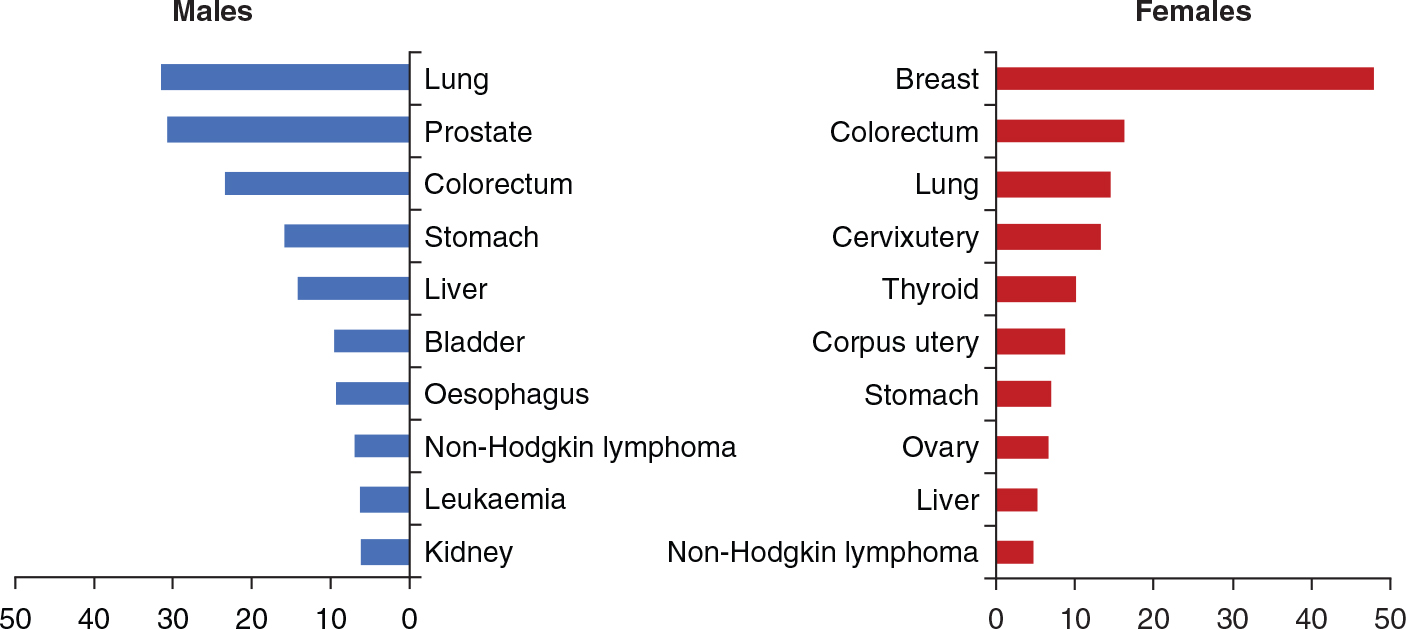Viewport: 1406px width, 629px height.
Task: Click the male Colorectum bar
Action: point(317,184)
